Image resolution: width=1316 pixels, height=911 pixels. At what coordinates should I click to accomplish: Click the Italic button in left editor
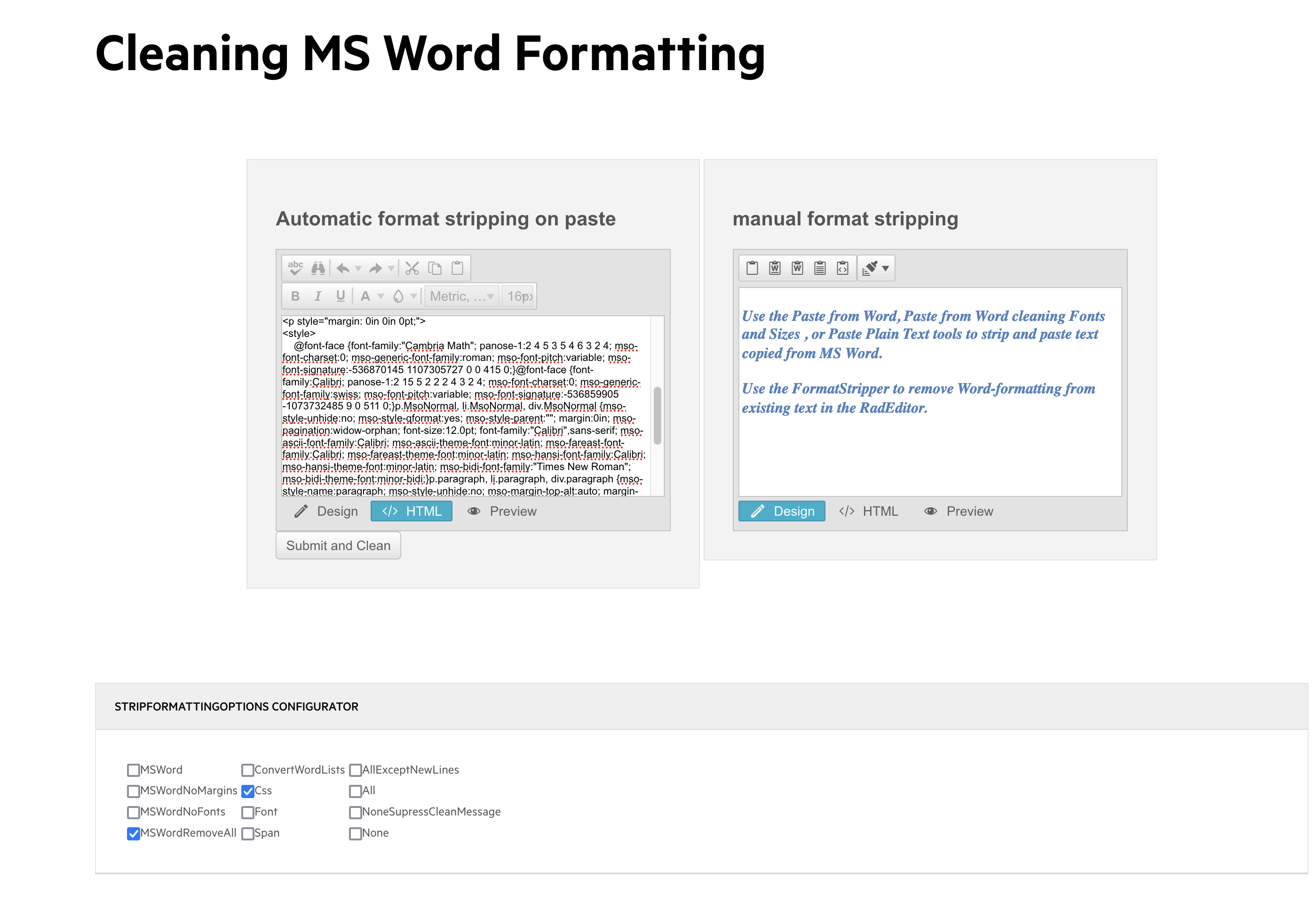point(318,296)
